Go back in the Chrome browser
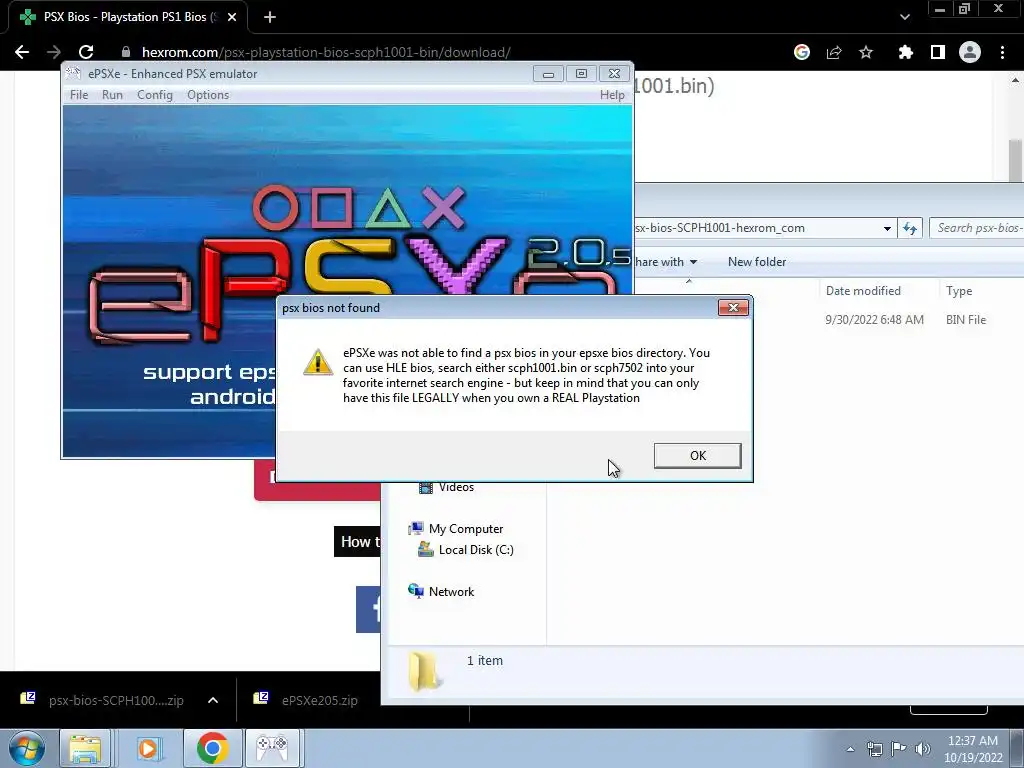The height and width of the screenshot is (768, 1024). click(x=22, y=52)
